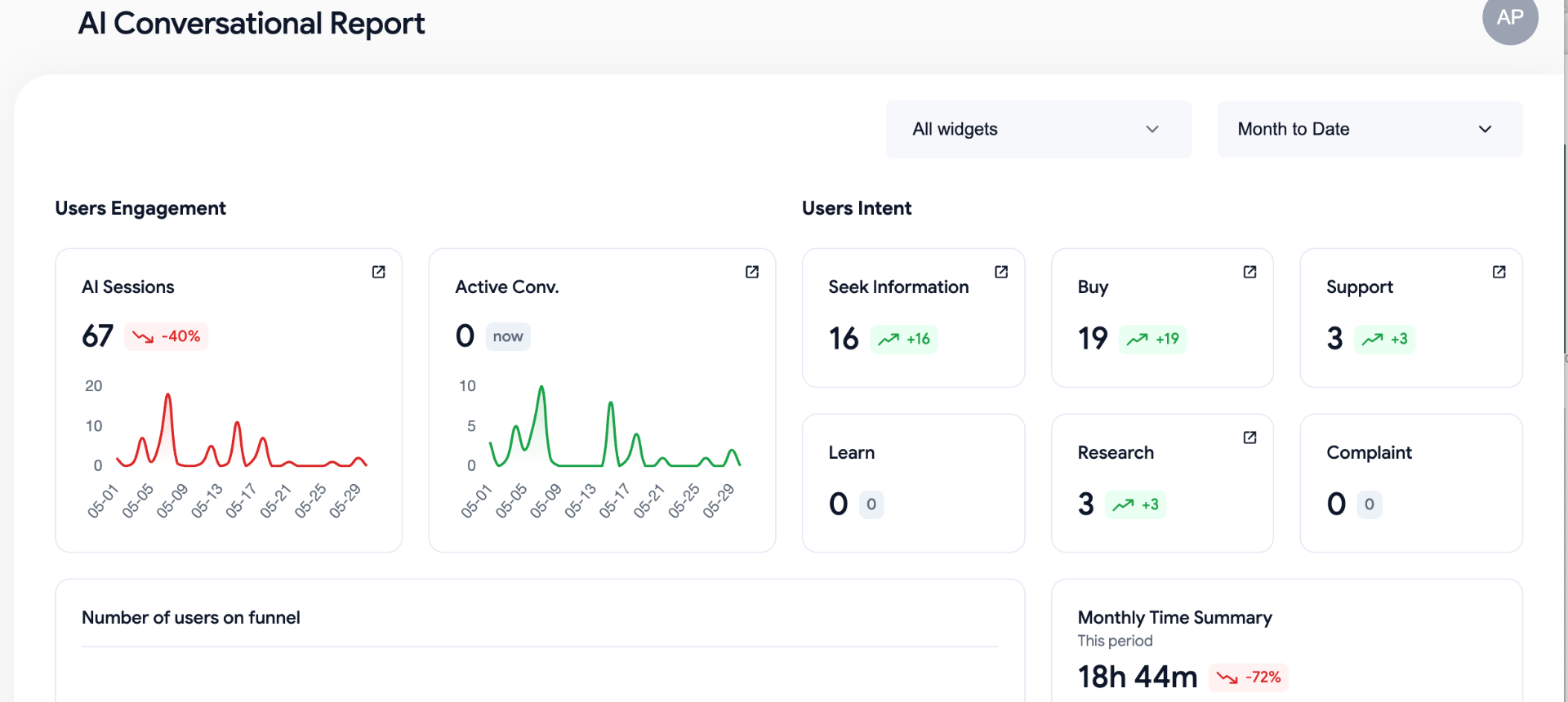The image size is (1568, 702).
Task: Click the red AI Sessions line chart
Action: click(x=242, y=430)
